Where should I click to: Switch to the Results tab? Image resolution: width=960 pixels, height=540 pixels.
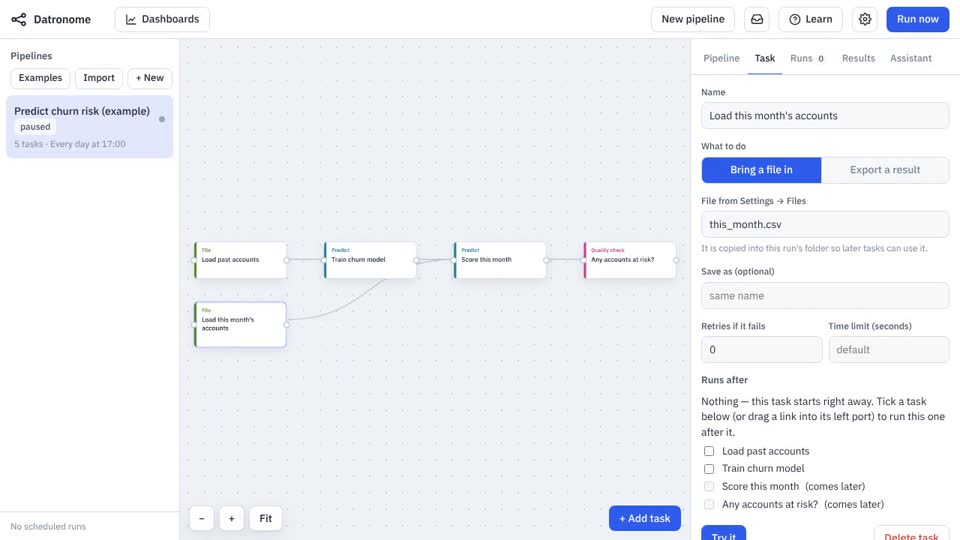click(858, 58)
